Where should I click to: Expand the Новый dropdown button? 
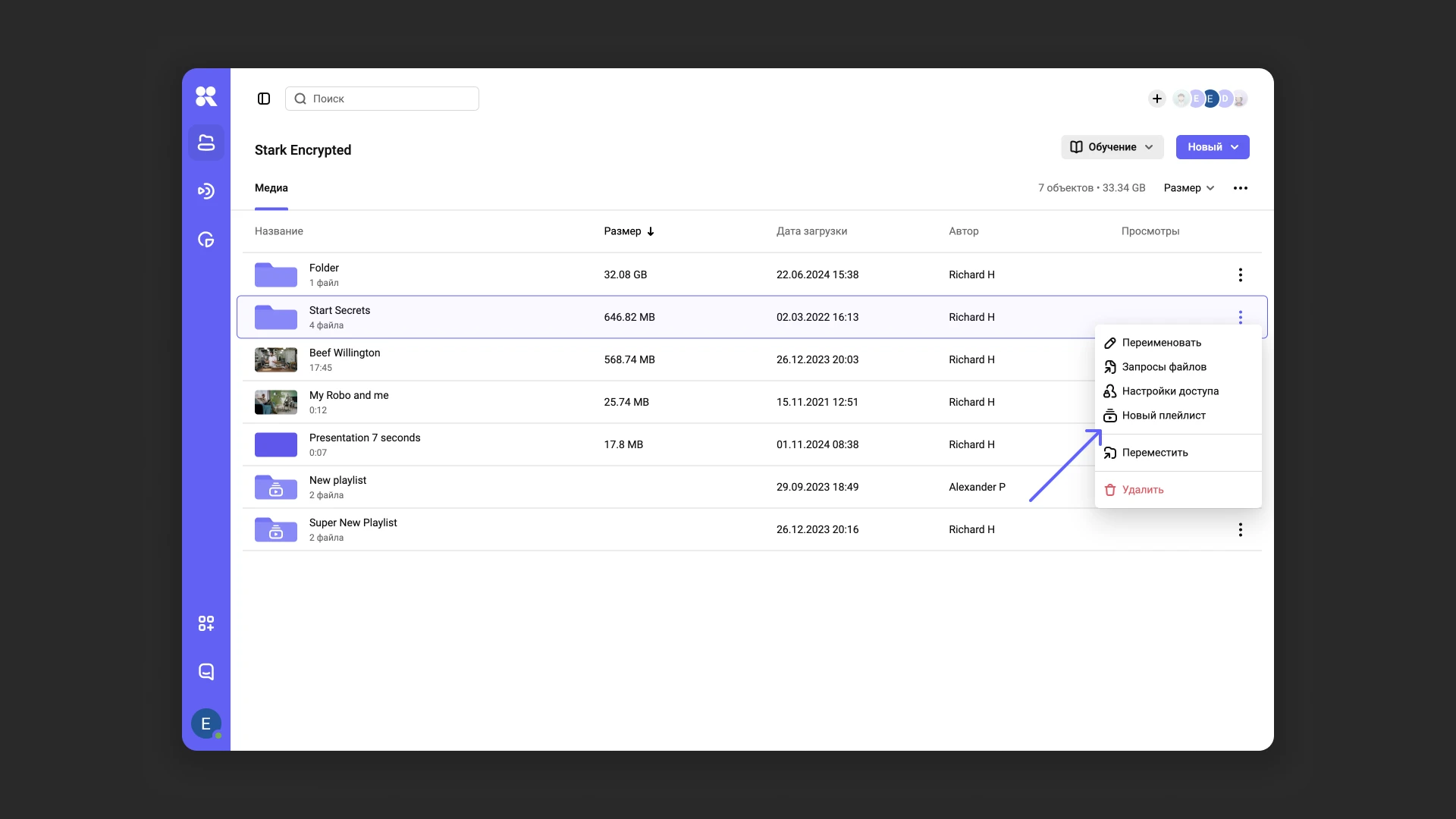pos(1212,147)
